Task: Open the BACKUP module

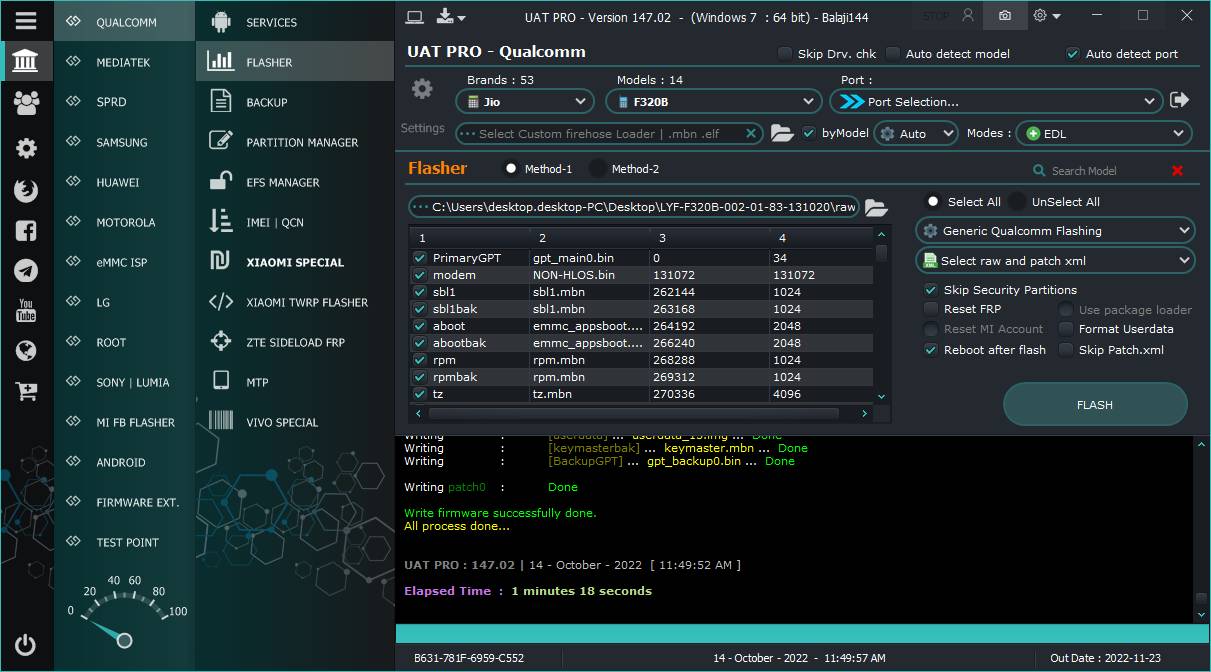Action: click(295, 102)
